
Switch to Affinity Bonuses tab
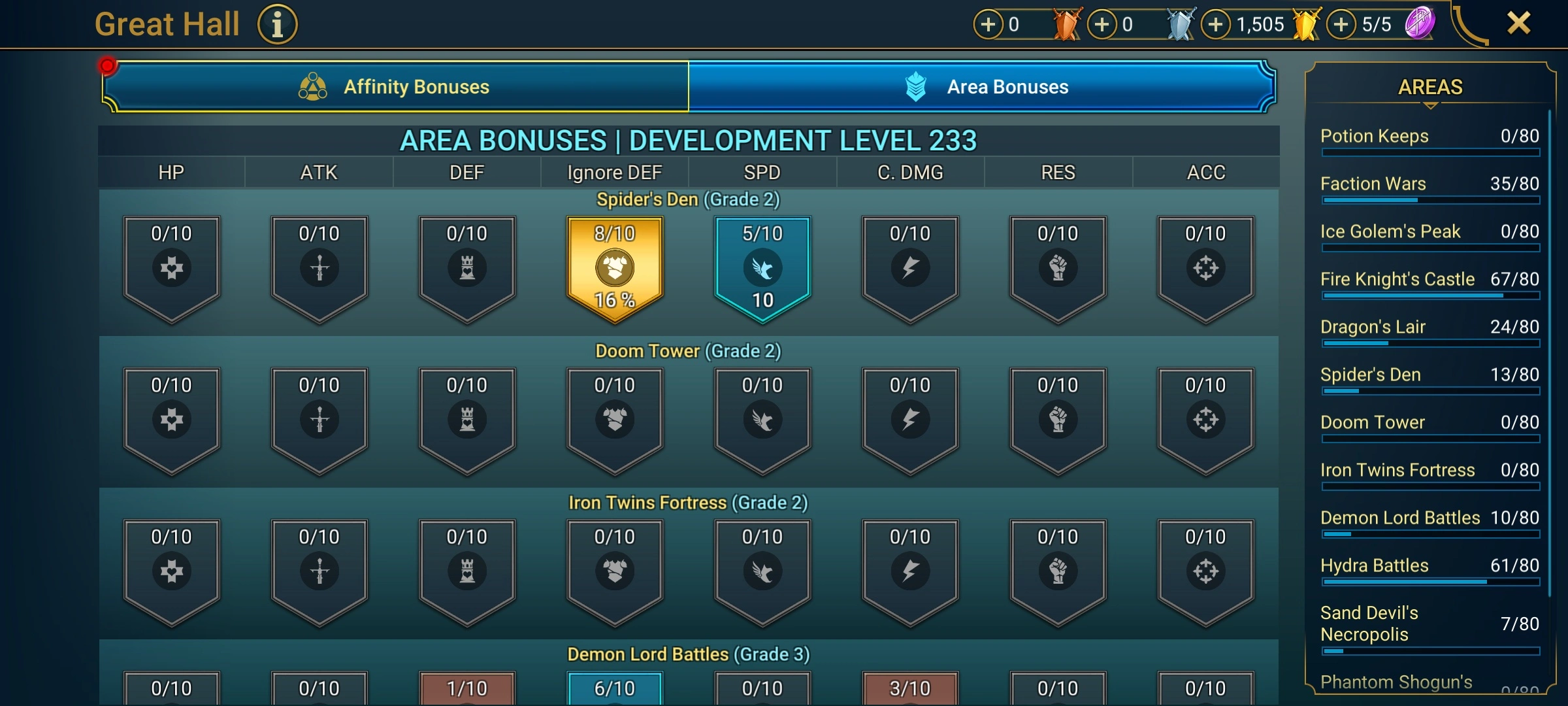pos(396,86)
